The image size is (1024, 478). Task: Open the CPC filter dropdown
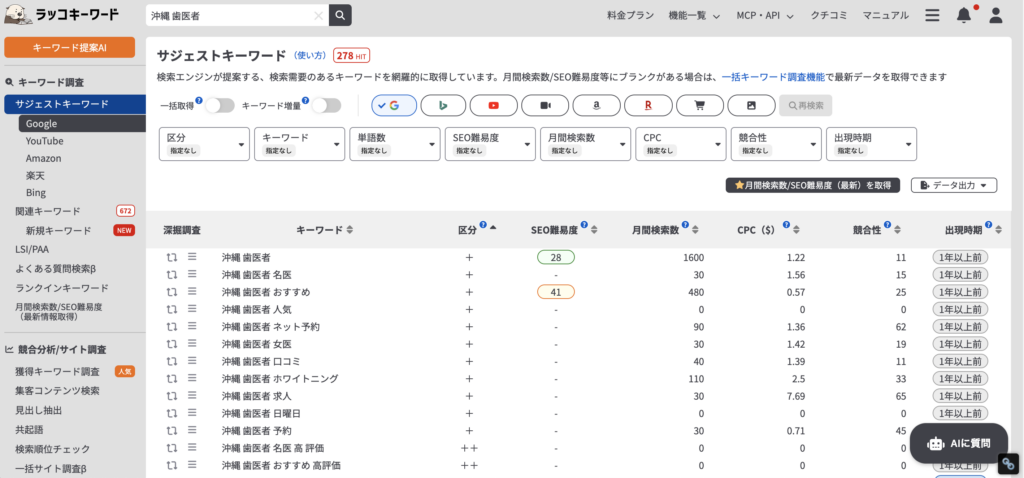click(681, 144)
